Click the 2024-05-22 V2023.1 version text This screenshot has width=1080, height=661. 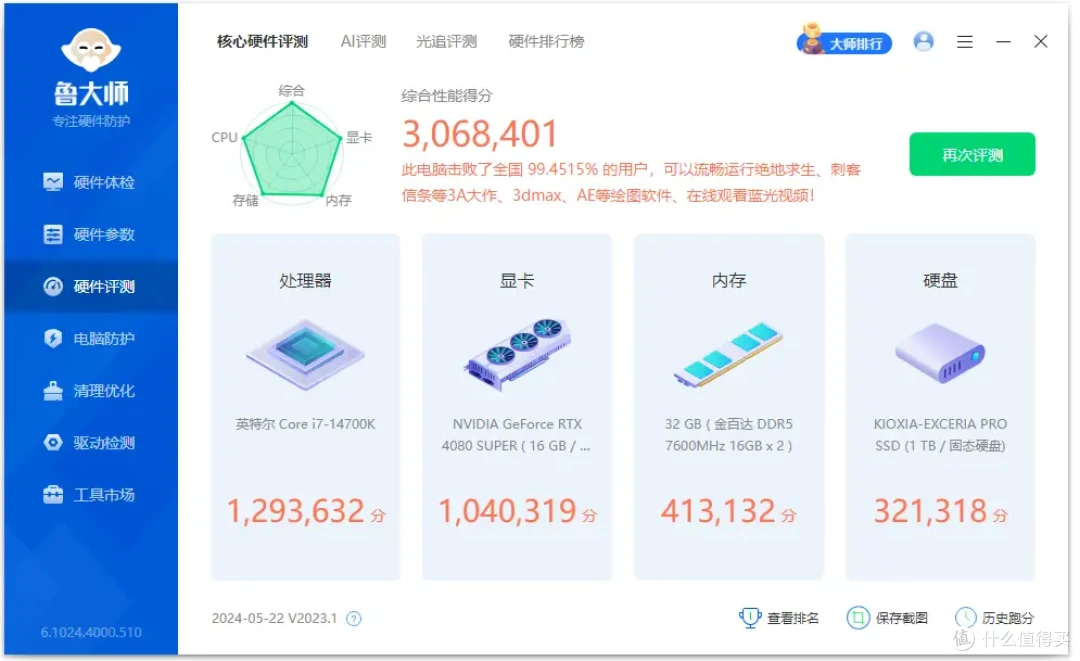(274, 618)
